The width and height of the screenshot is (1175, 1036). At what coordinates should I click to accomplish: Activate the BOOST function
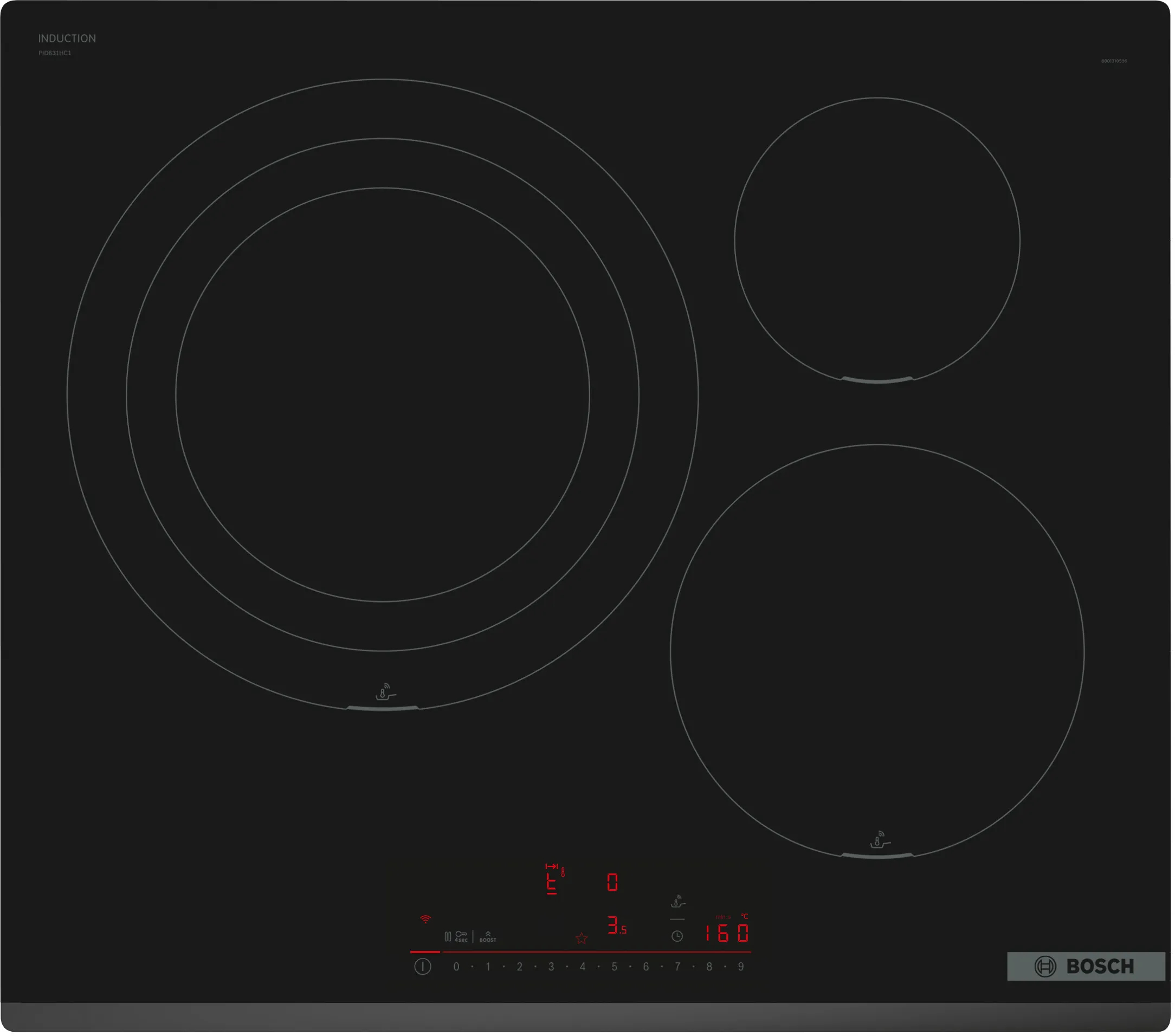click(488, 937)
